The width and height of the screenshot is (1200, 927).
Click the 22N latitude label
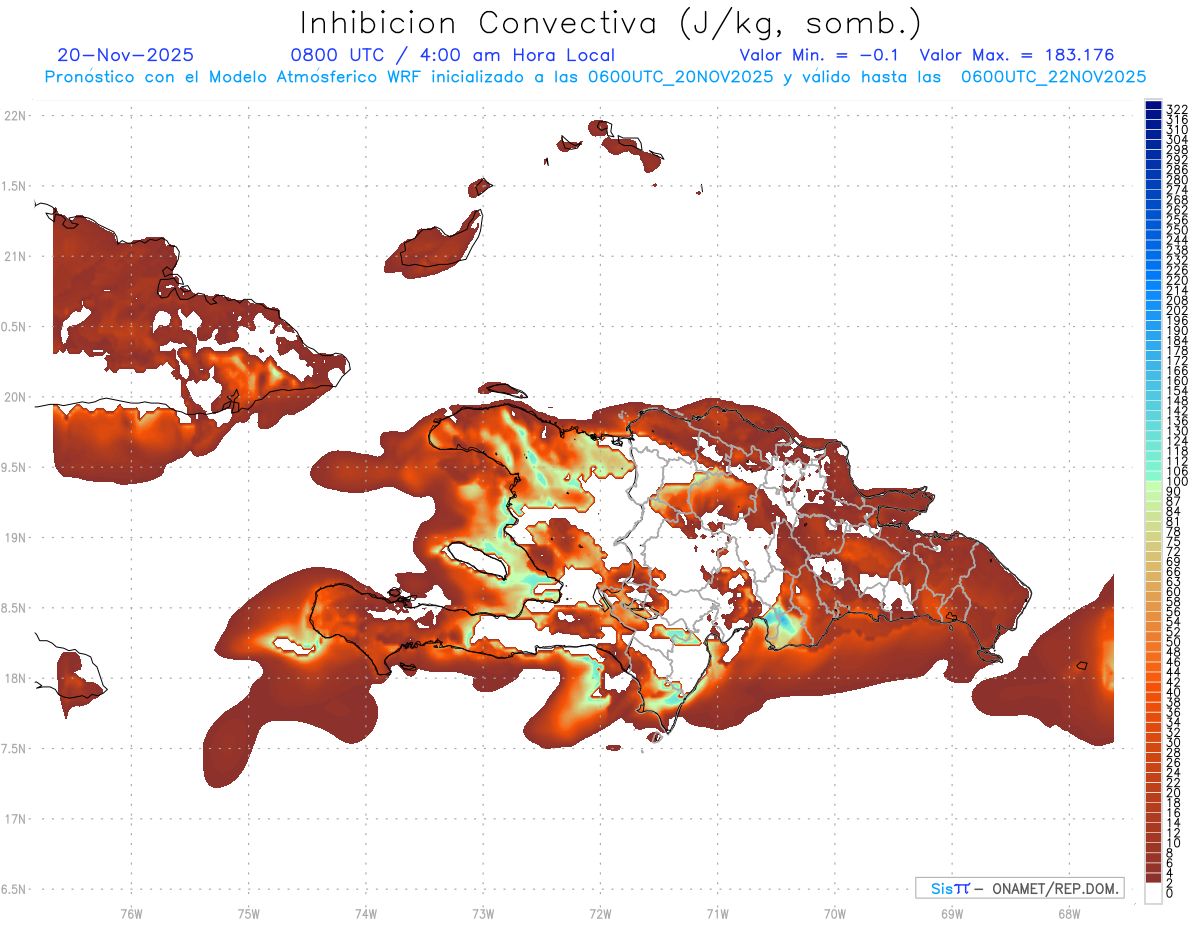[x=15, y=115]
